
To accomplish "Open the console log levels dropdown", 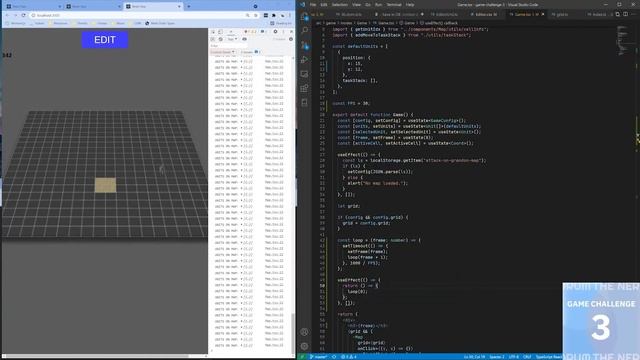I will (223, 52).
